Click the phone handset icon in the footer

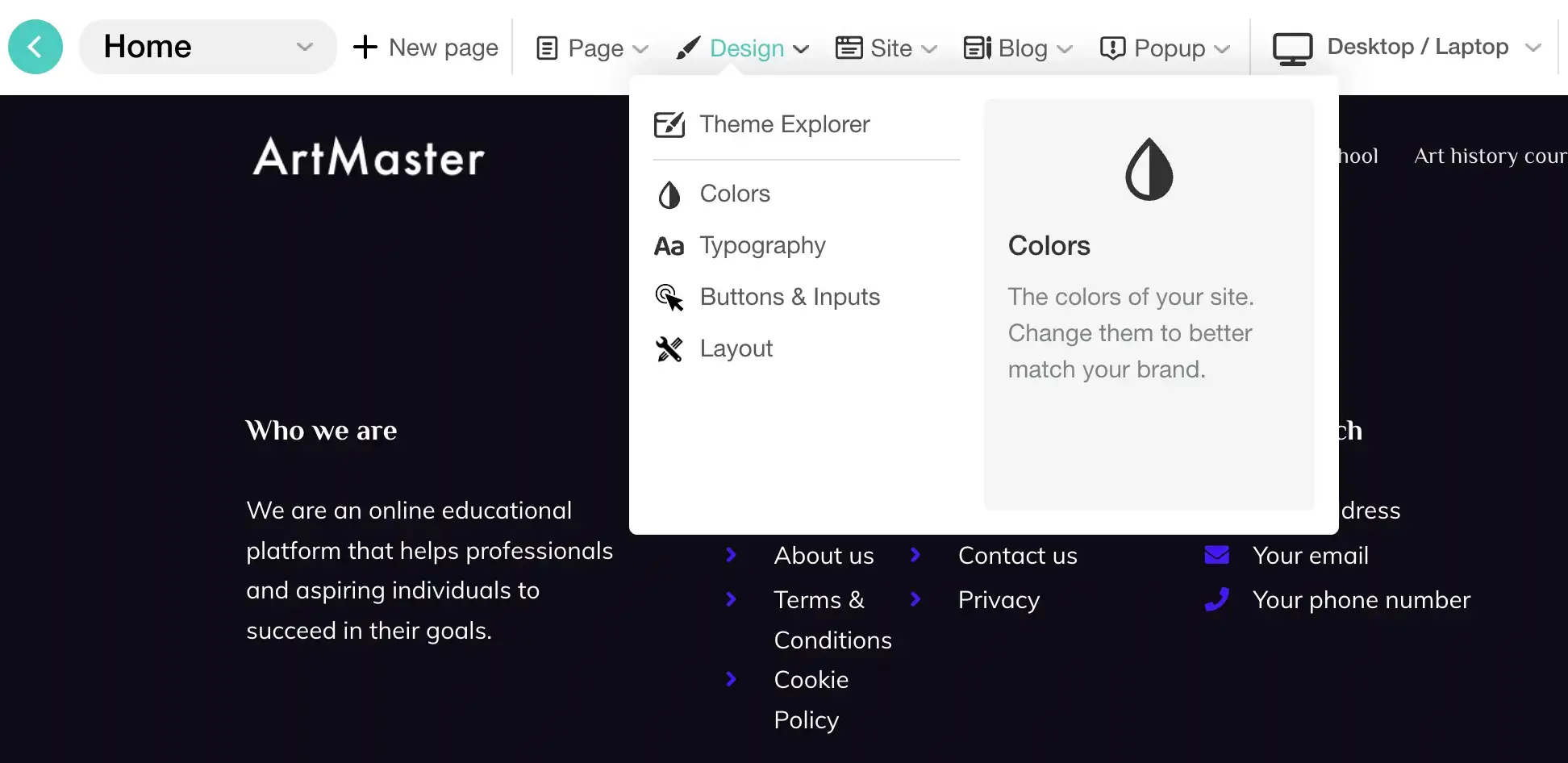click(1217, 599)
